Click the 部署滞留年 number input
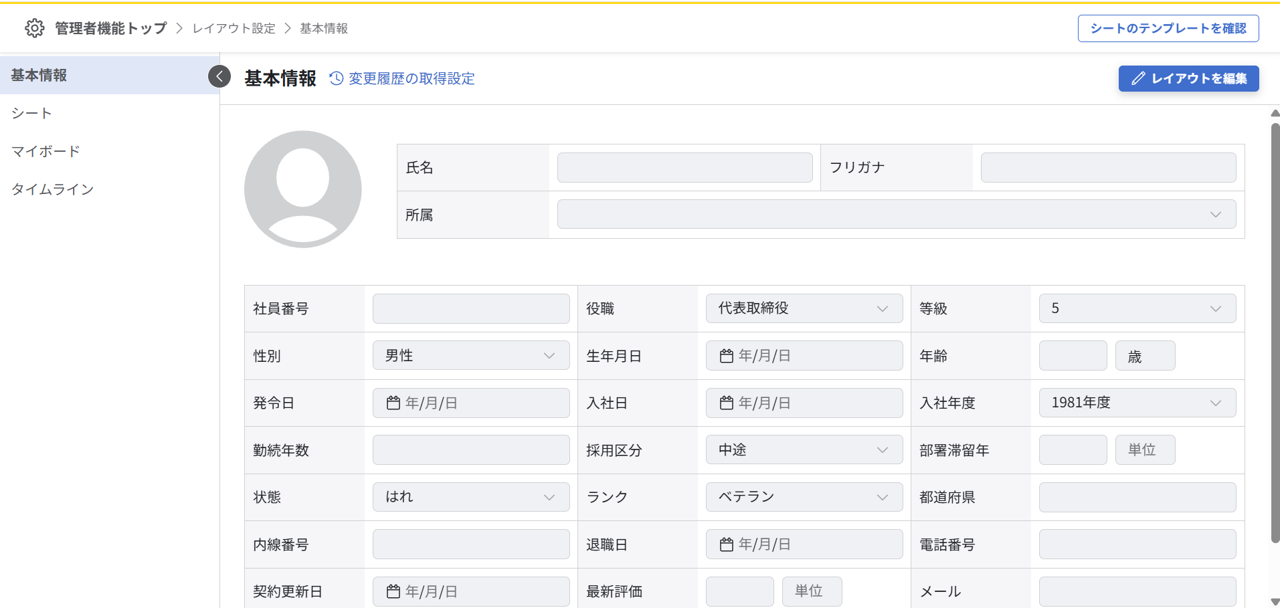 click(x=1073, y=450)
